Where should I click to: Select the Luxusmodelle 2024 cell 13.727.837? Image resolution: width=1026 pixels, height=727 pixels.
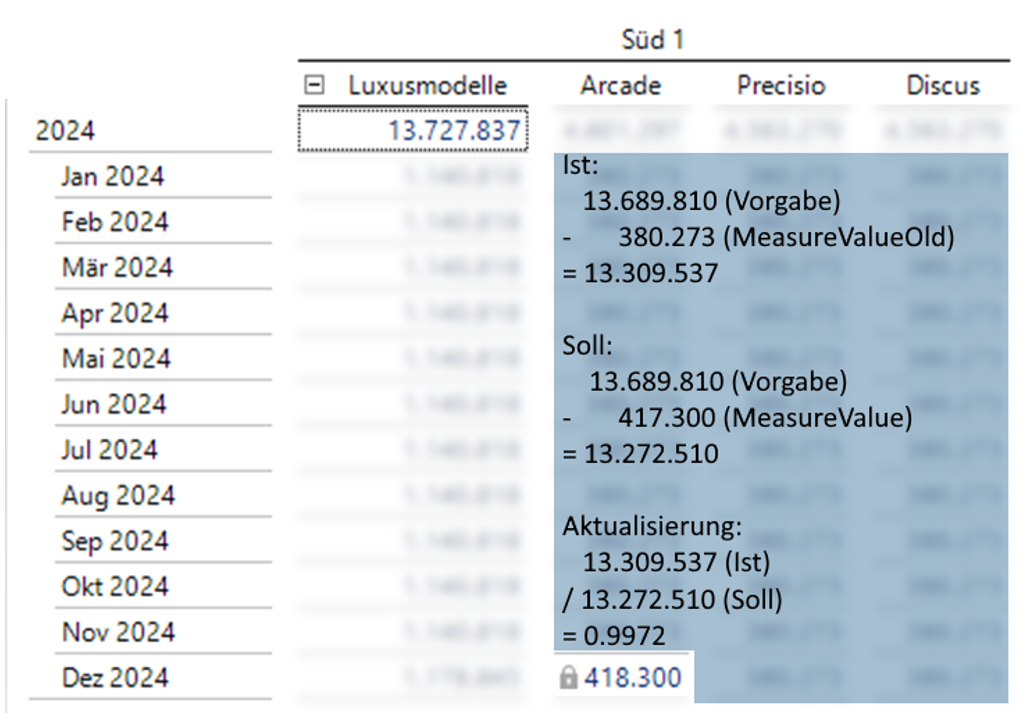[412, 131]
